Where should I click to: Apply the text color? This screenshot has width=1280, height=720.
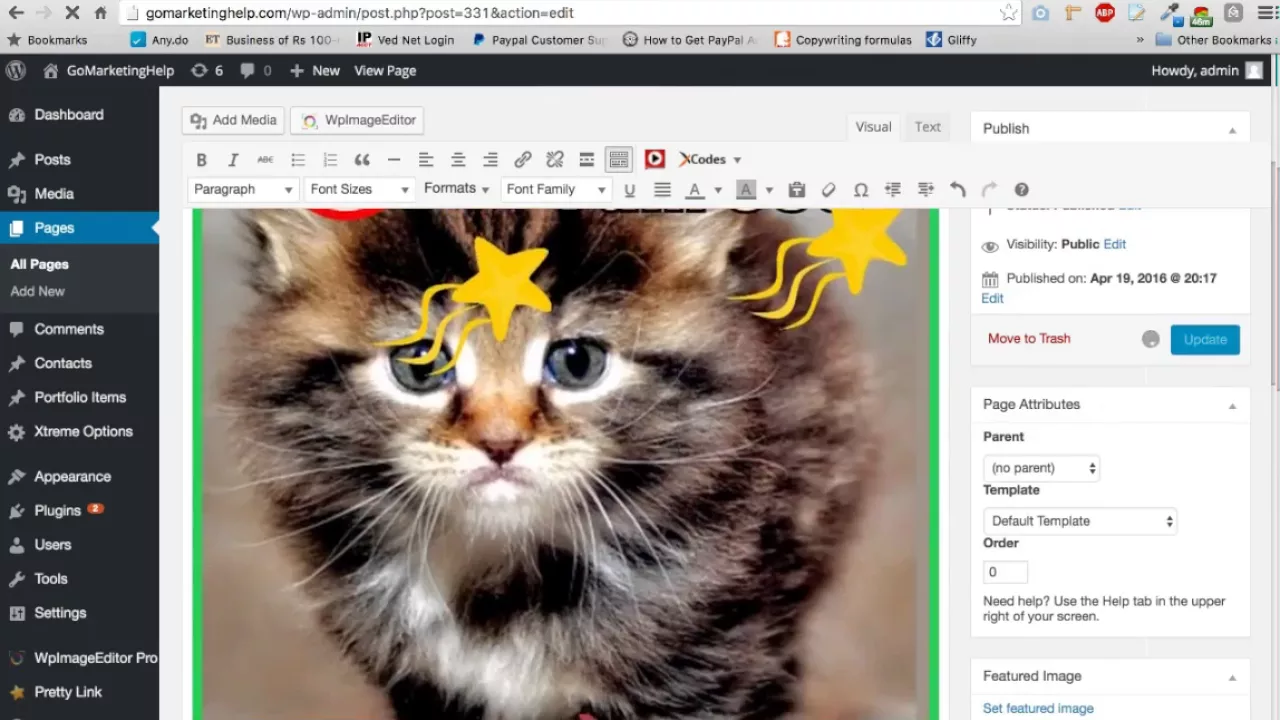click(695, 190)
